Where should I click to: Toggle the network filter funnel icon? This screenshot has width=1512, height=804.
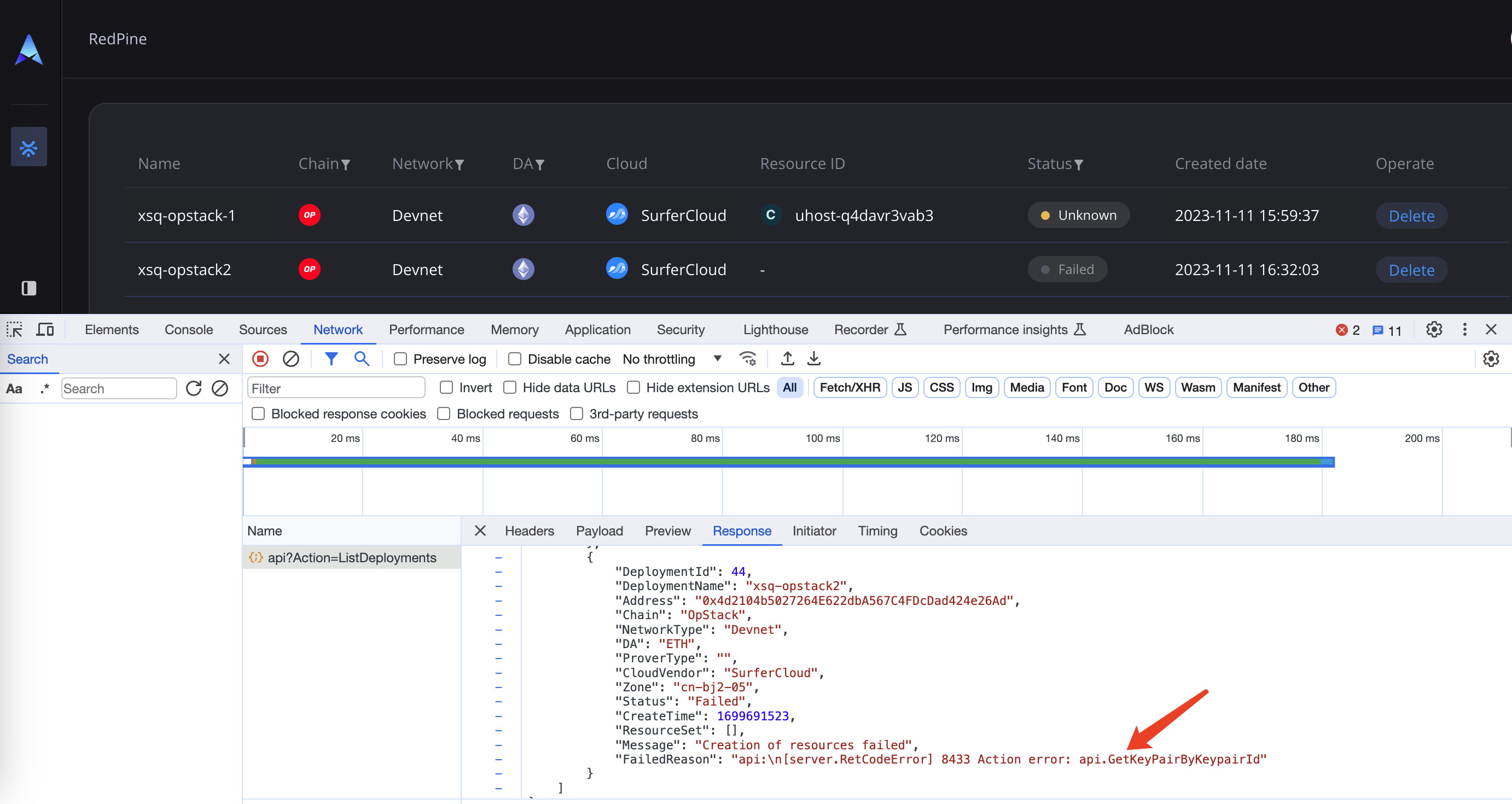[331, 359]
